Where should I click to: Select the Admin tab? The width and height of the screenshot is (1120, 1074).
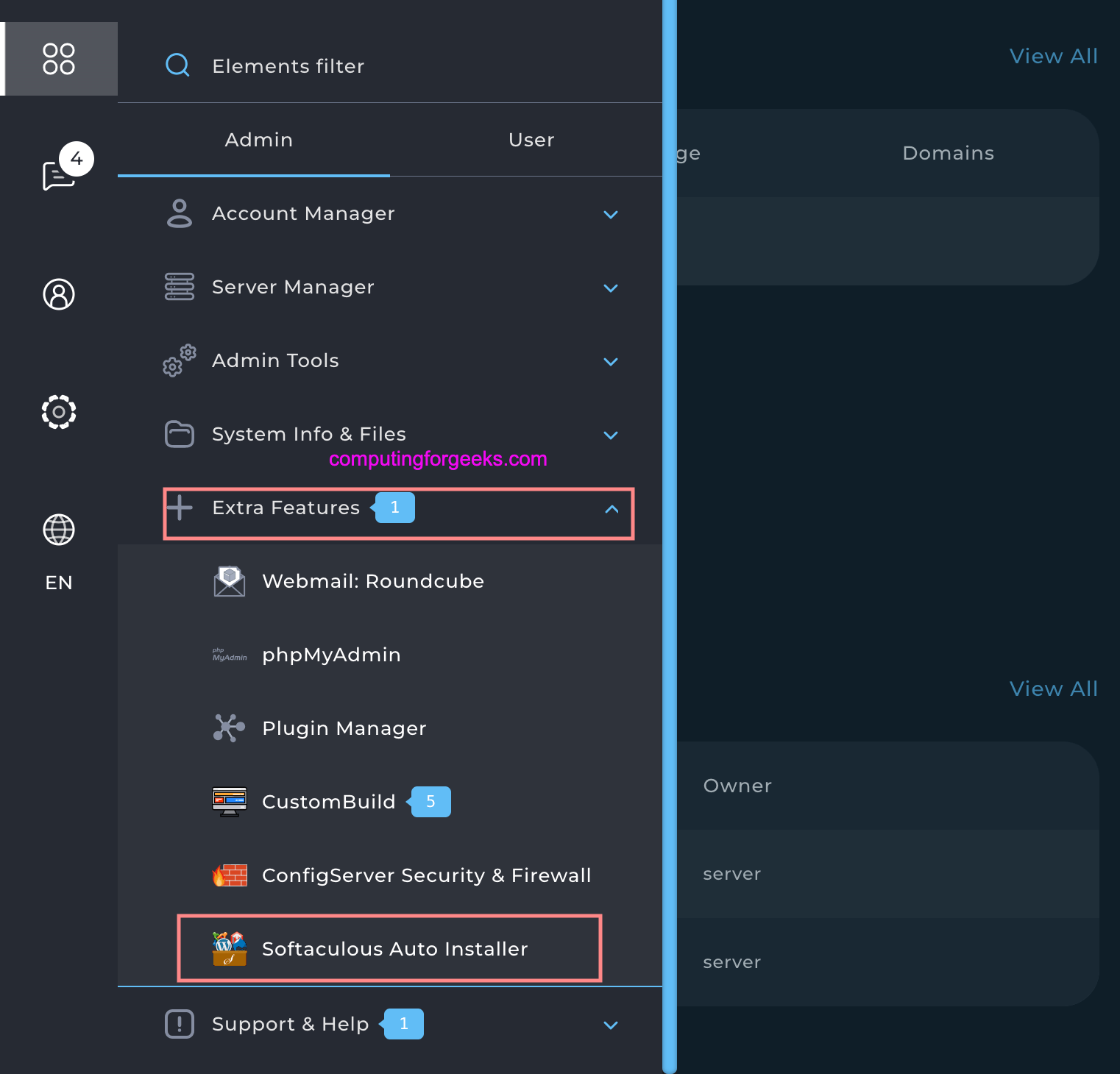tap(258, 140)
